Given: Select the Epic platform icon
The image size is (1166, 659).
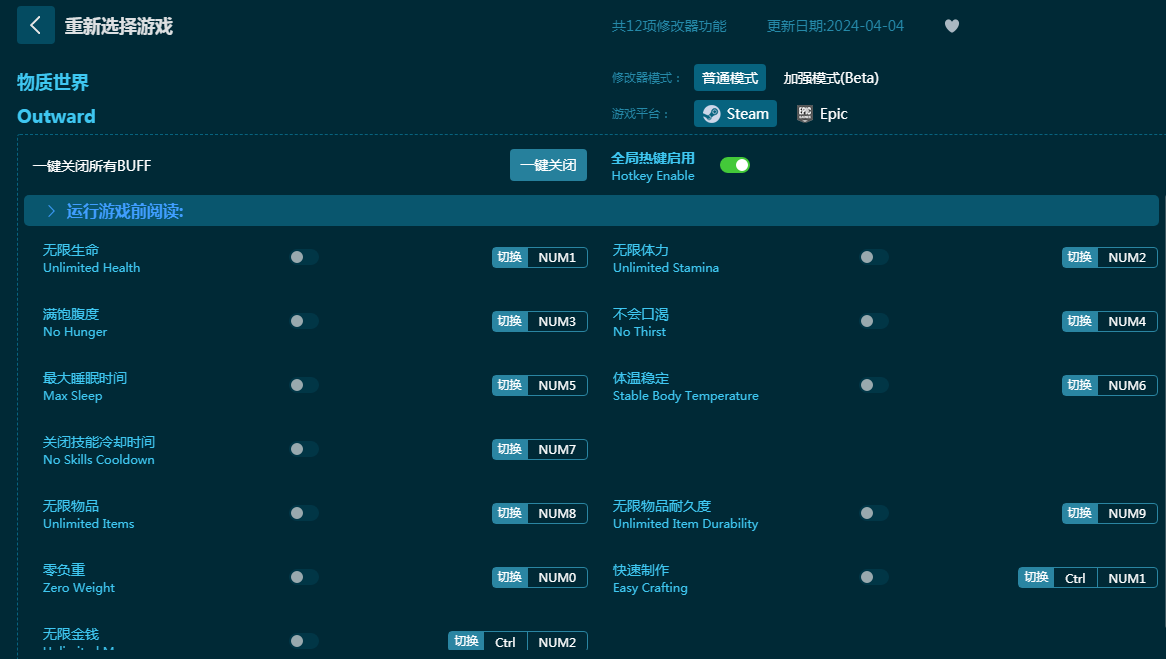Looking at the screenshot, I should click(805, 114).
